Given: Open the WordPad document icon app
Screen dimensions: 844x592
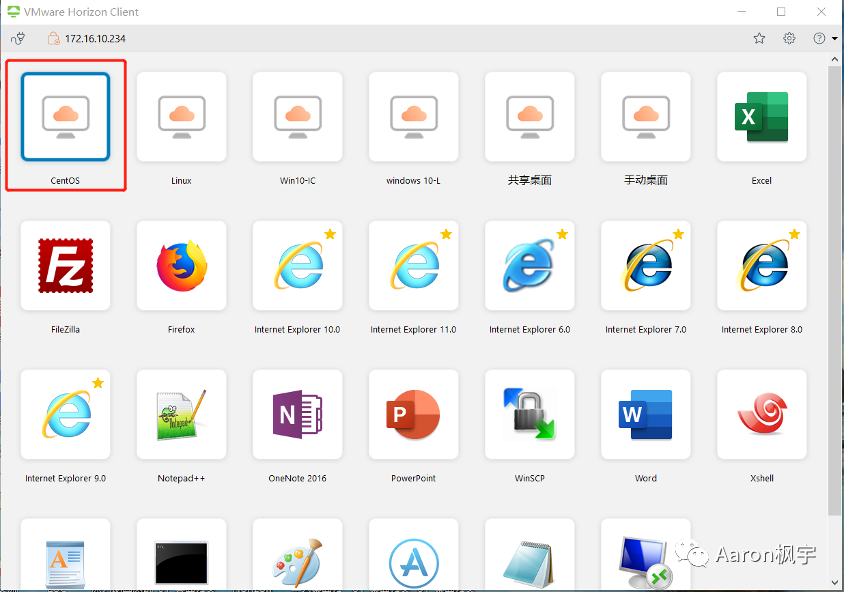Looking at the screenshot, I should tap(66, 554).
